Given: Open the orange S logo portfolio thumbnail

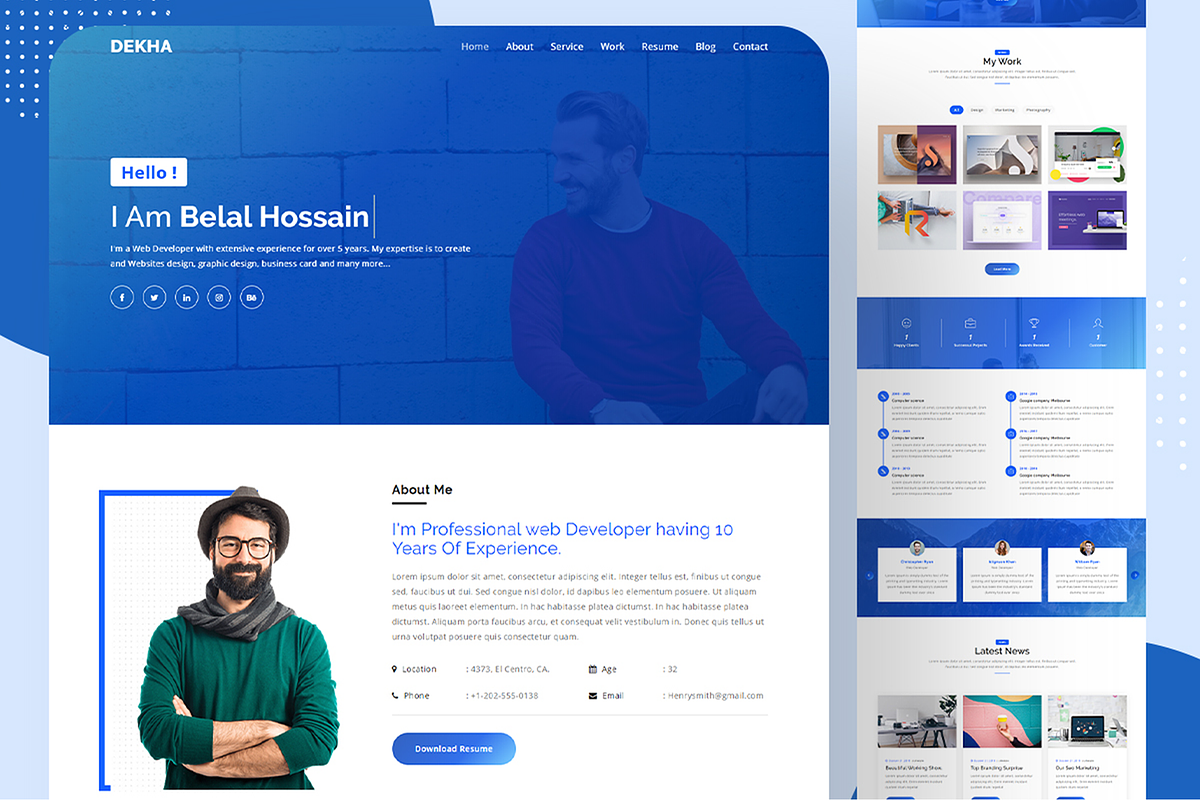Looking at the screenshot, I should pyautogui.click(x=917, y=155).
